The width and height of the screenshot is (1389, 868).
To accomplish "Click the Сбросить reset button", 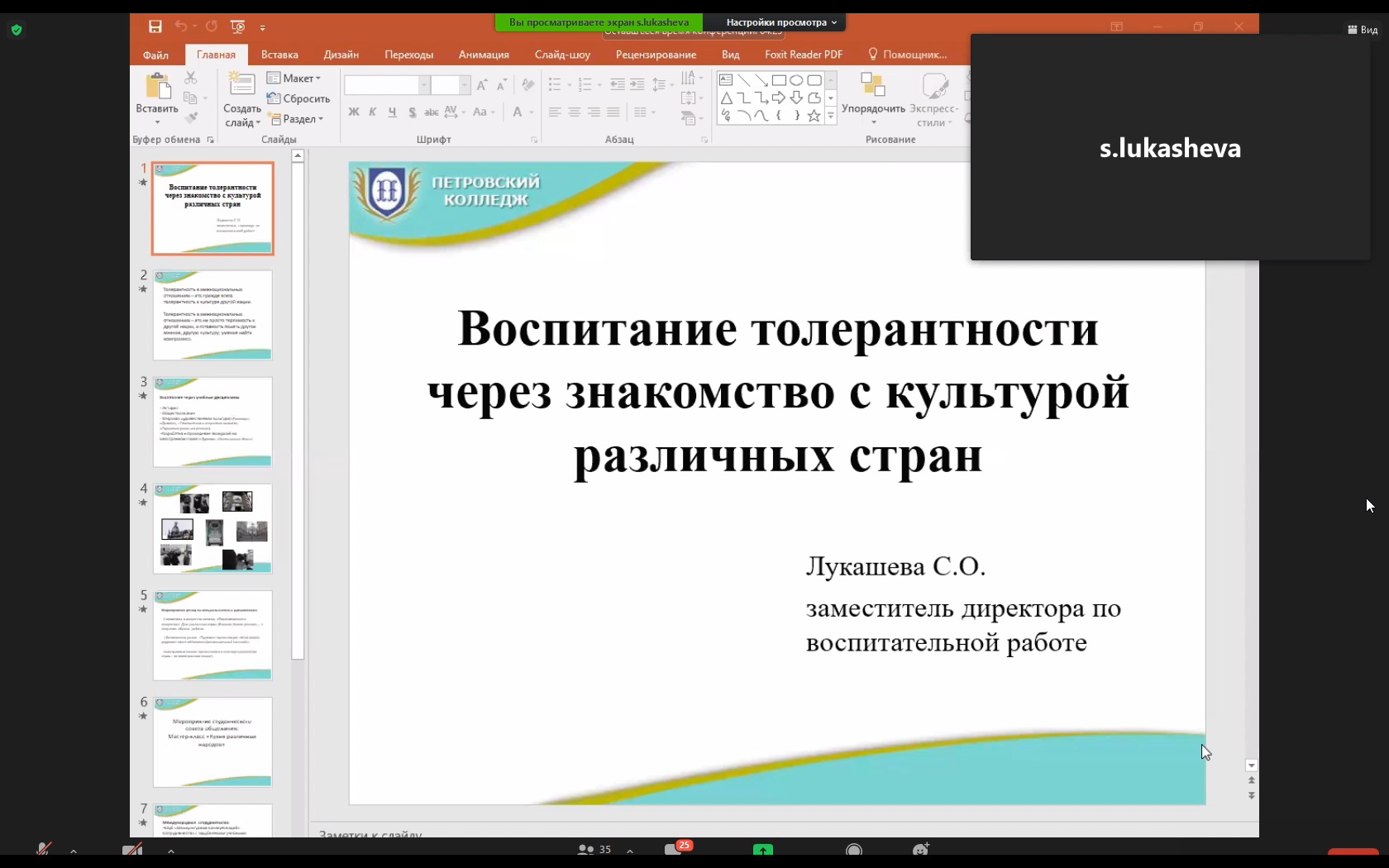I will 298,98.
